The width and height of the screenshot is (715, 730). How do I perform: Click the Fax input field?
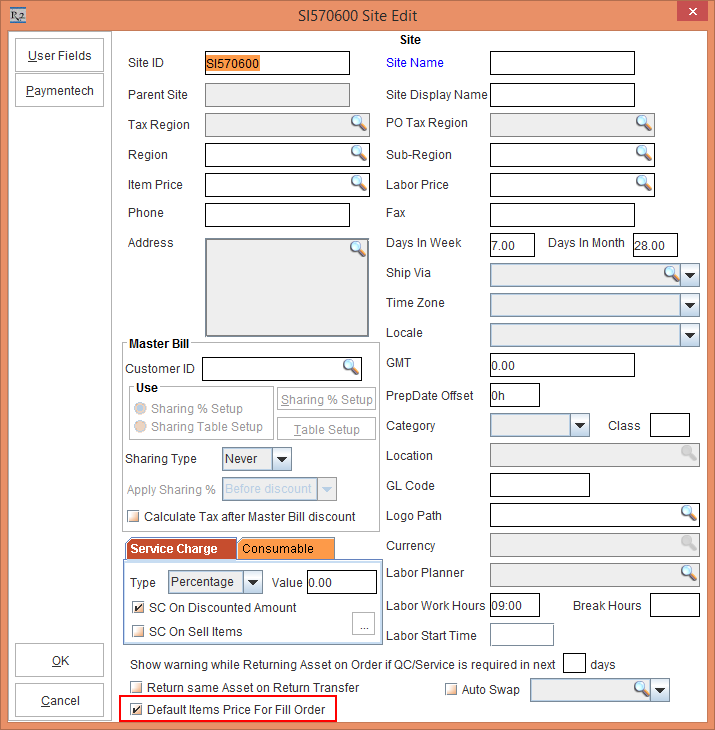[x=562, y=215]
